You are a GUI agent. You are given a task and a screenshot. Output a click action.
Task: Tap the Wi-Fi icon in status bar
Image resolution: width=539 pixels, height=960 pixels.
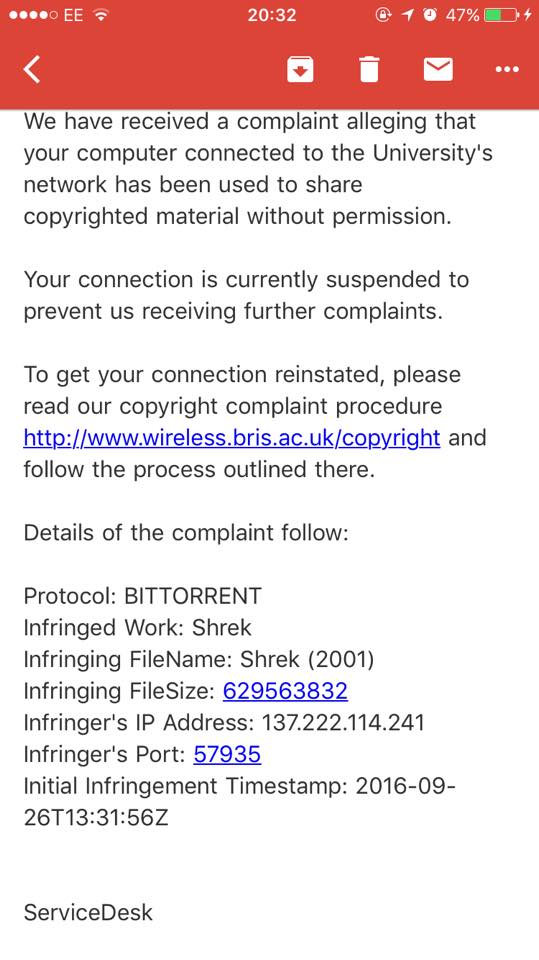click(100, 15)
